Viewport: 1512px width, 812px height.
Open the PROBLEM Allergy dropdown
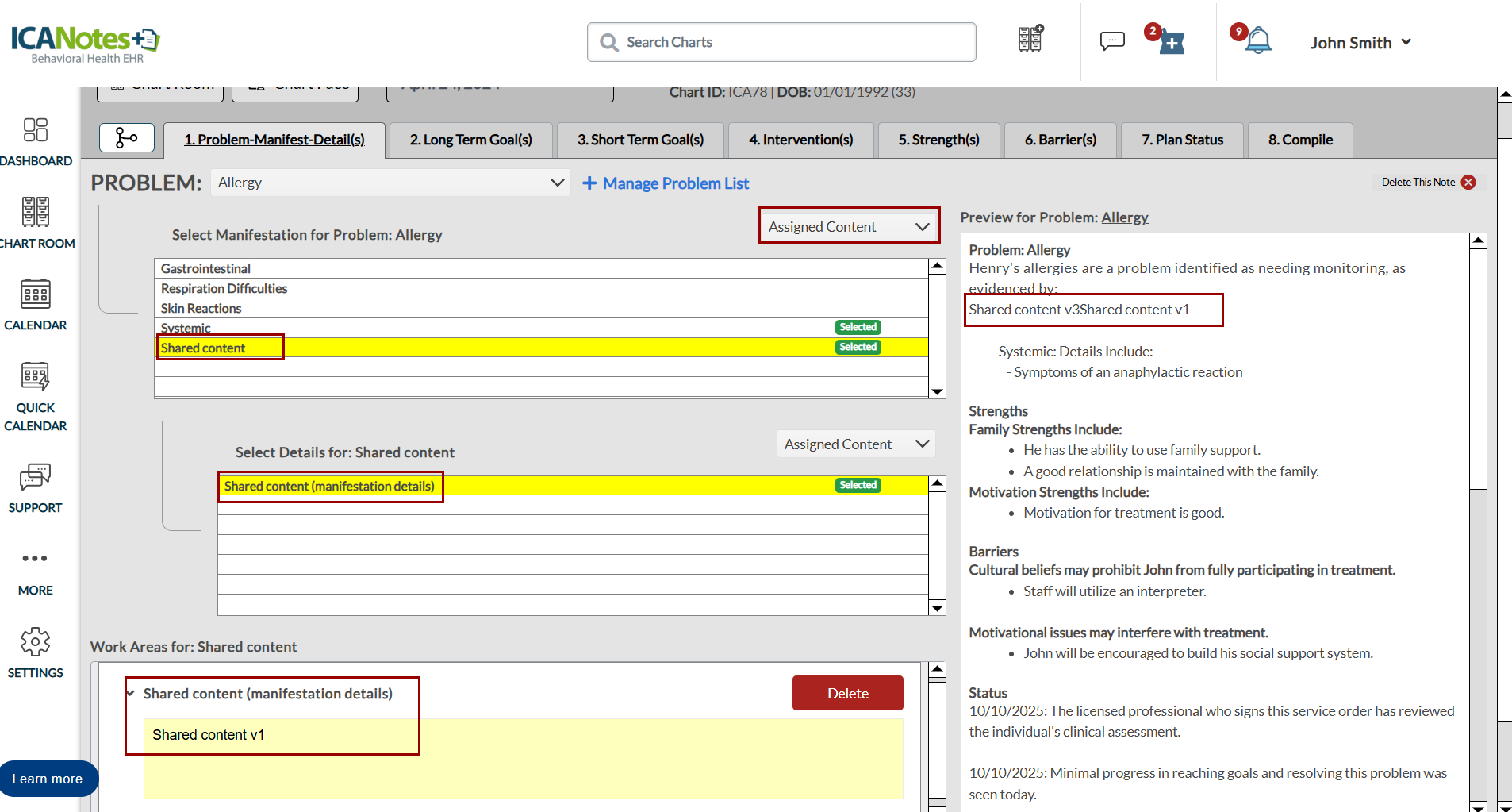coord(390,183)
